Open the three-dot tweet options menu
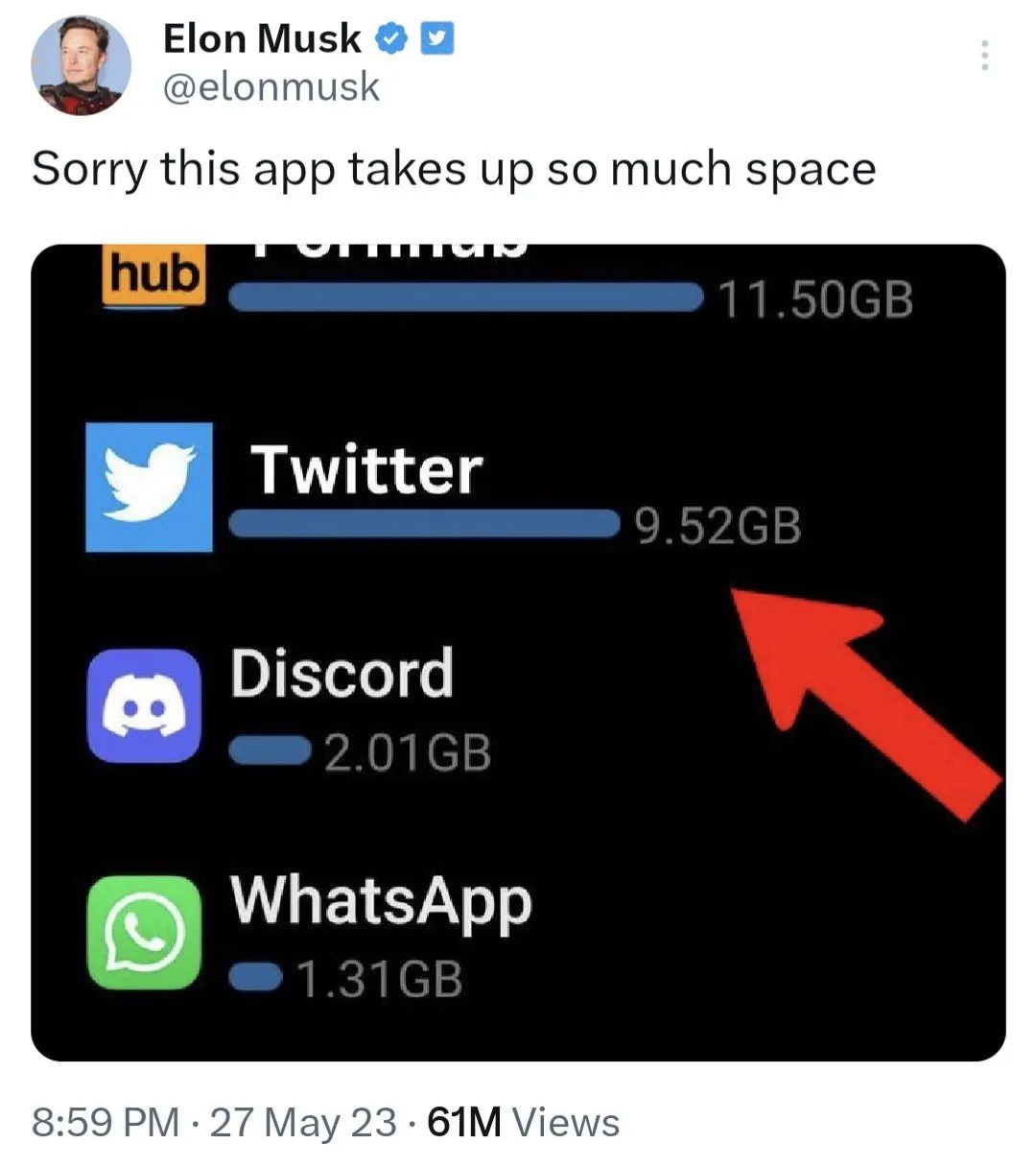This screenshot has width=1036, height=1167. tap(983, 56)
